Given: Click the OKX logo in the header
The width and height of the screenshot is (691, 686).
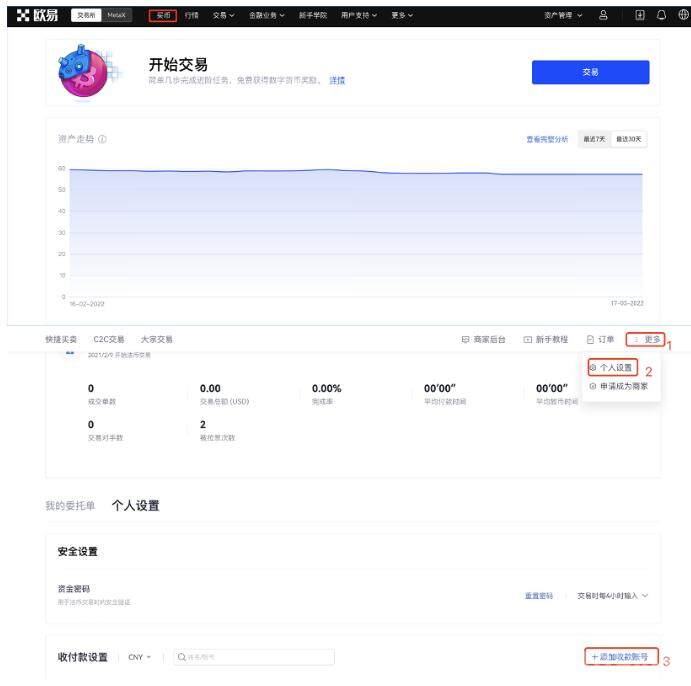Looking at the screenshot, I should tap(37, 15).
